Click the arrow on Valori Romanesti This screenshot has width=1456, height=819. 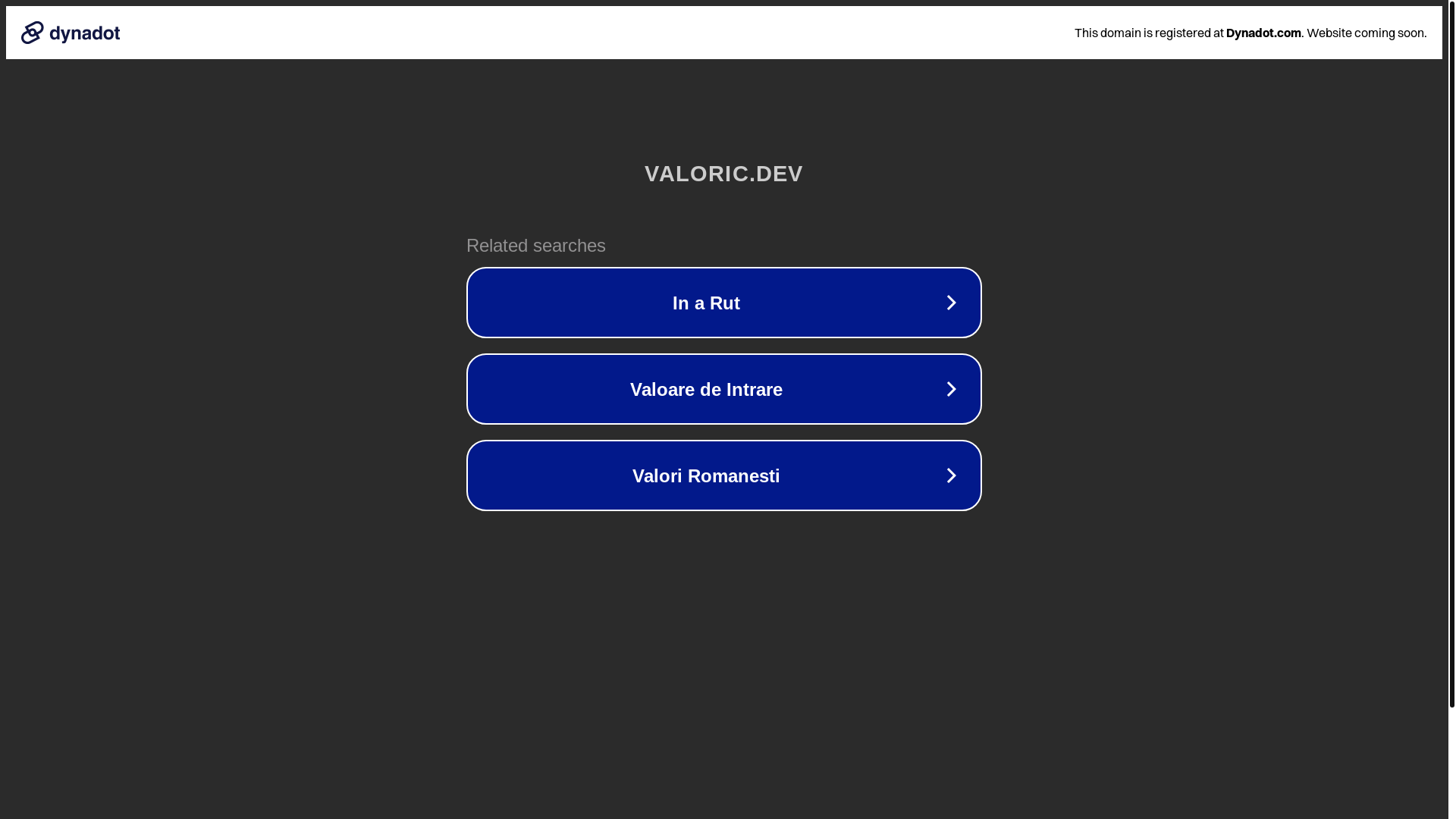[951, 475]
